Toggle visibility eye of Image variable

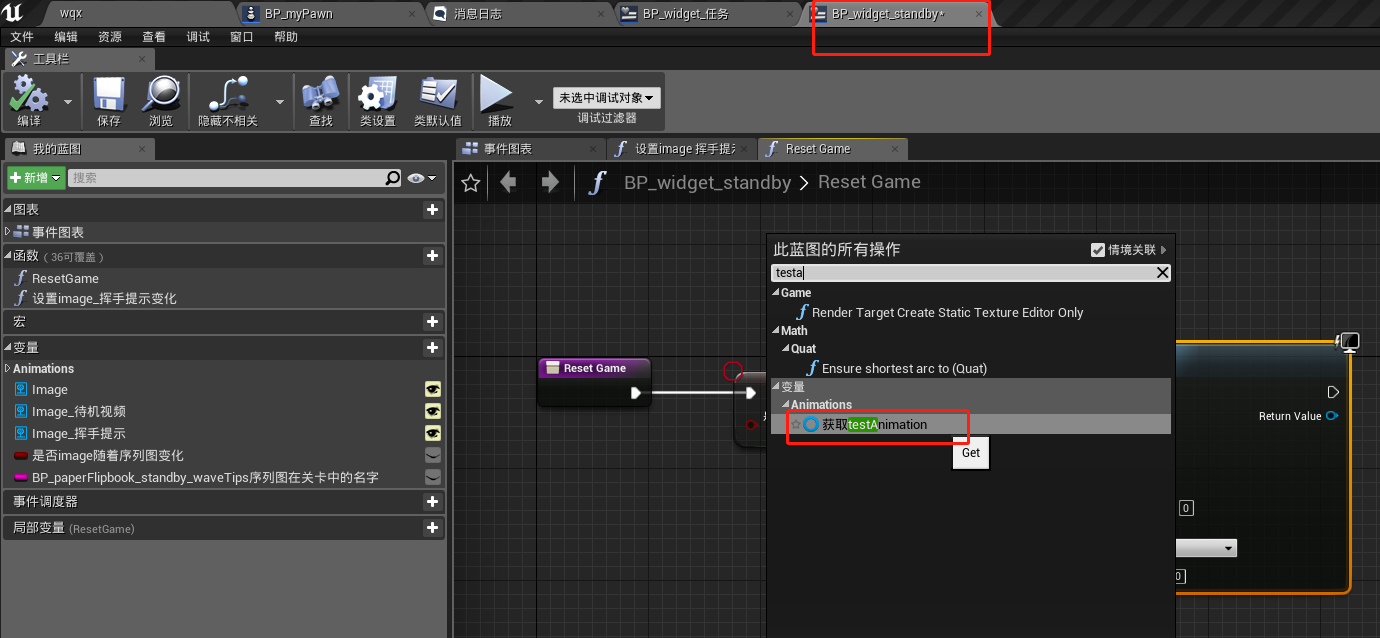pos(432,389)
